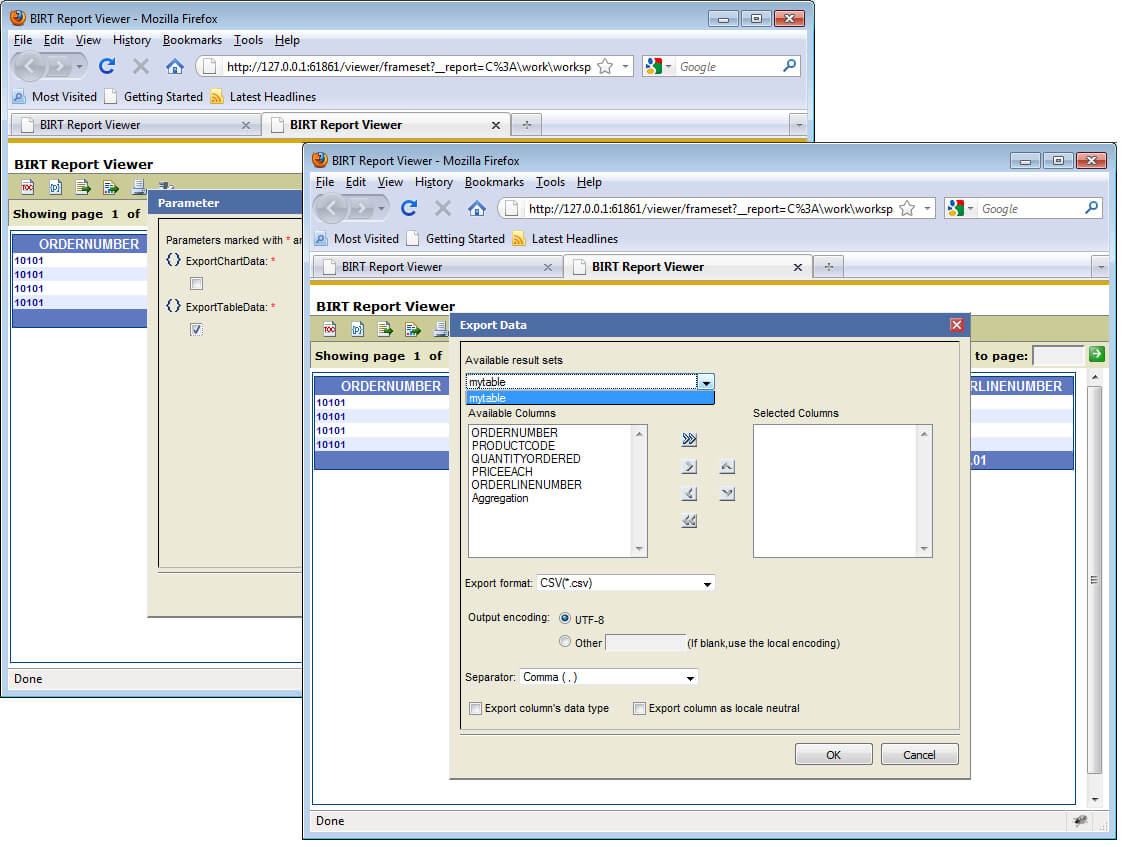Screen dimensions: 1125x847
Task: Toggle Available result sets dropdown arrow
Action: (x=706, y=382)
